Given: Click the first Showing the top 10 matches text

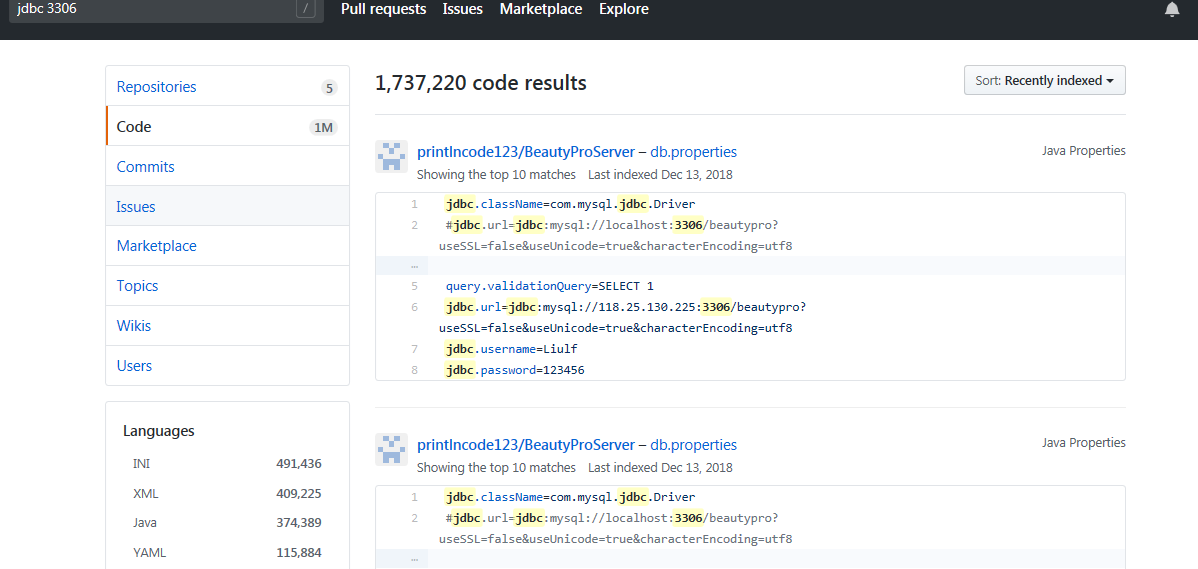Looking at the screenshot, I should tap(497, 174).
